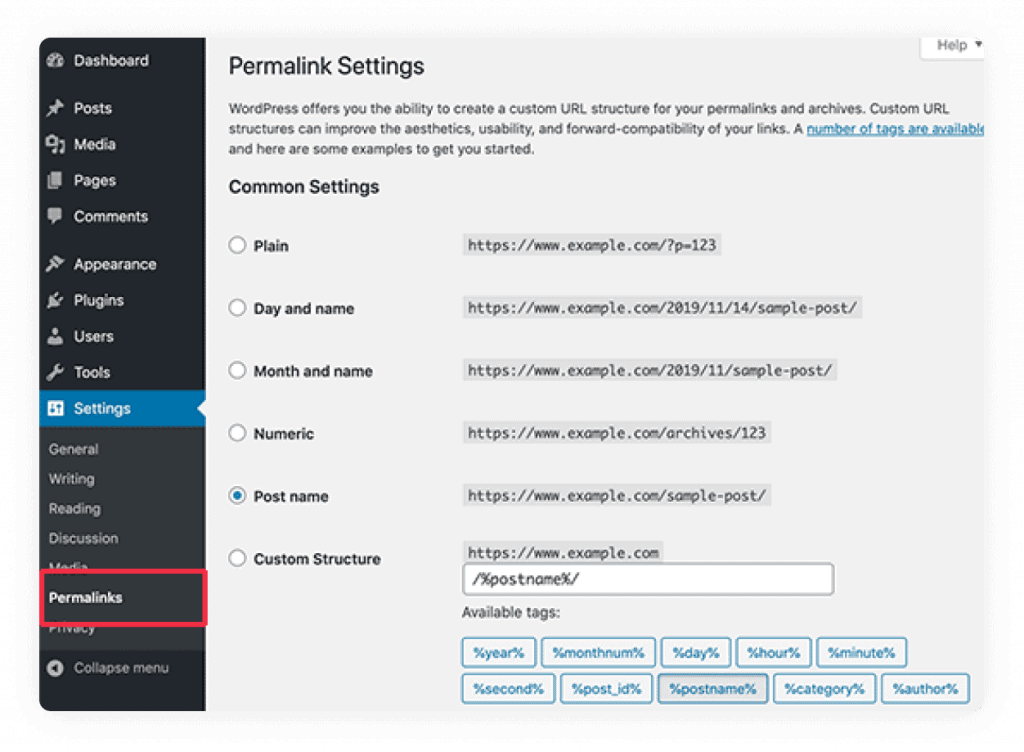
Task: Click the 2019/11/14/sample-post example URL
Action: tap(662, 307)
